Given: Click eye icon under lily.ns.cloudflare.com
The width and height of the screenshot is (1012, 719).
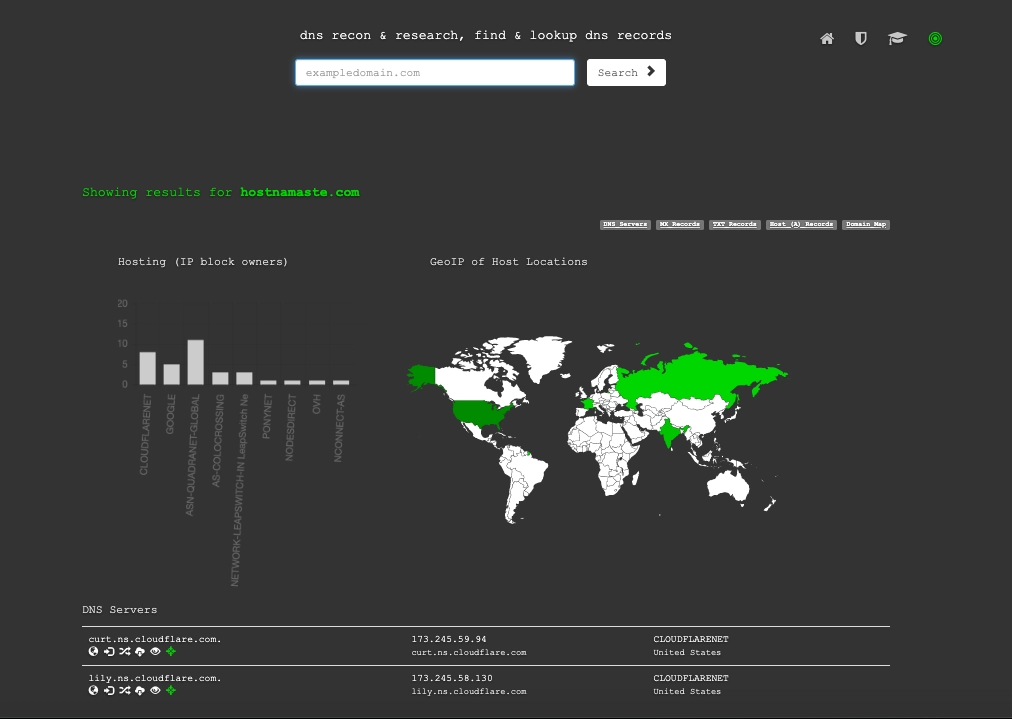Looking at the screenshot, I should [156, 691].
